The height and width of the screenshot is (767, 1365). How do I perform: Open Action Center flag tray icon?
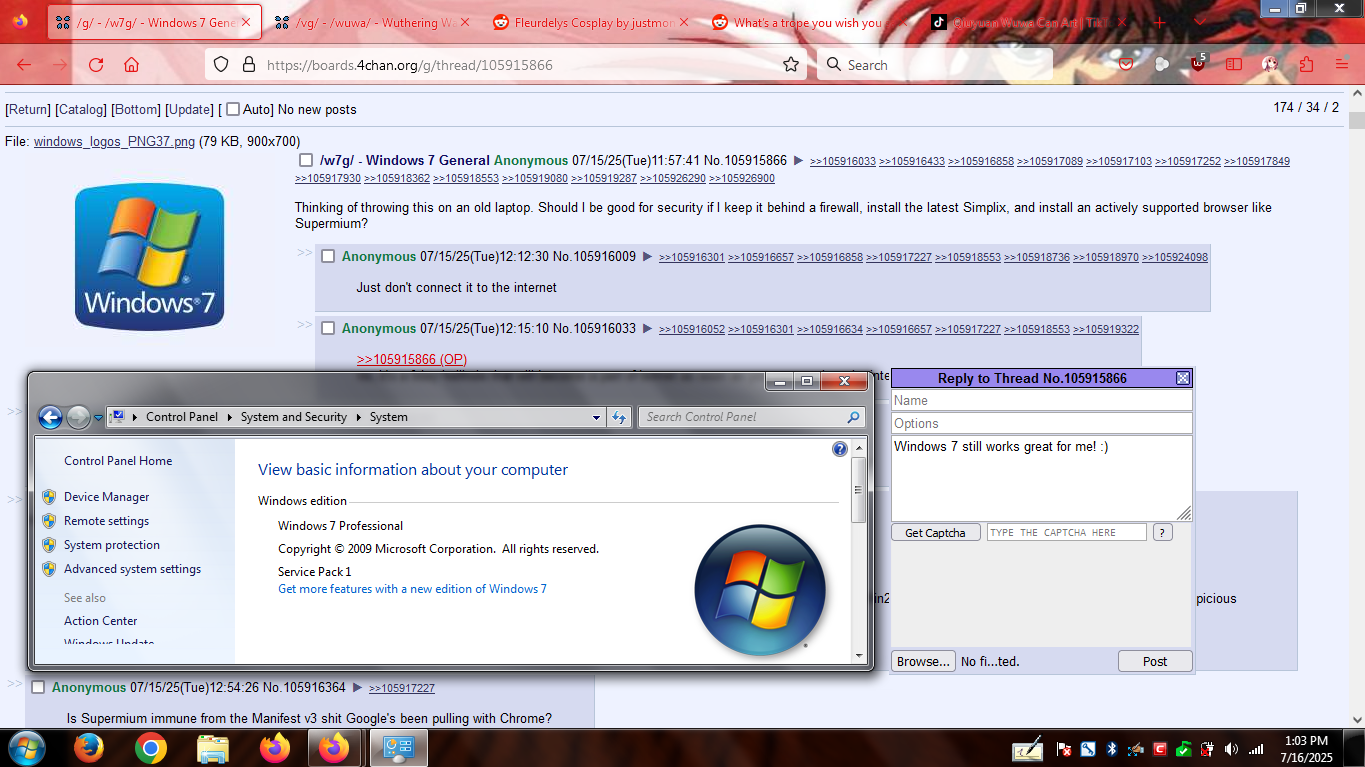tap(1064, 749)
